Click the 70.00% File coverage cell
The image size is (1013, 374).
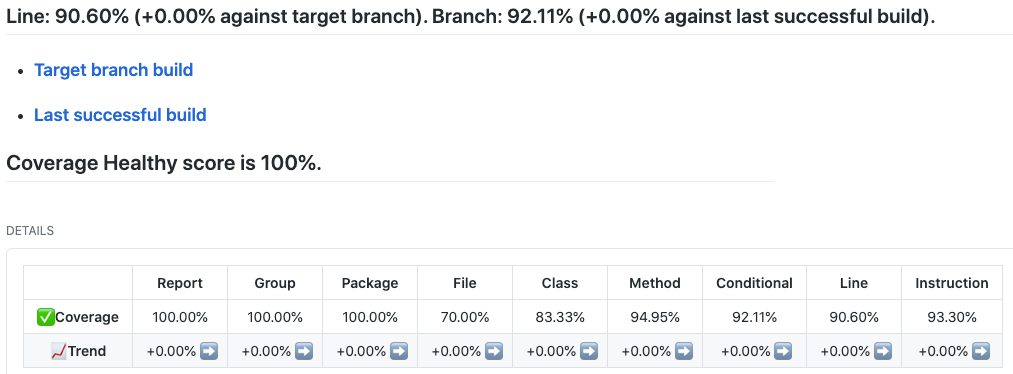(x=465, y=317)
